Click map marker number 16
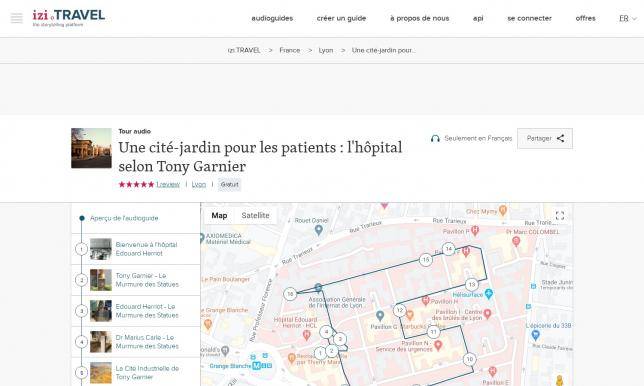This screenshot has height=386, width=644. (x=290, y=294)
